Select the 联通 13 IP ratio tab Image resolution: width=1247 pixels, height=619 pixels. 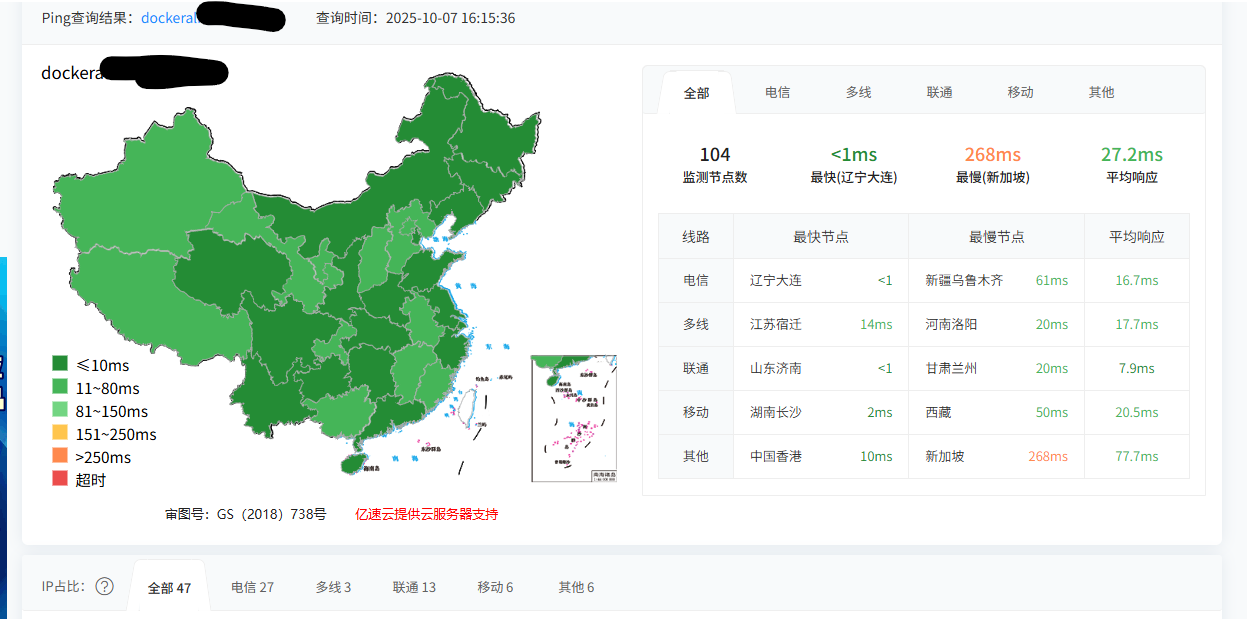tap(414, 587)
